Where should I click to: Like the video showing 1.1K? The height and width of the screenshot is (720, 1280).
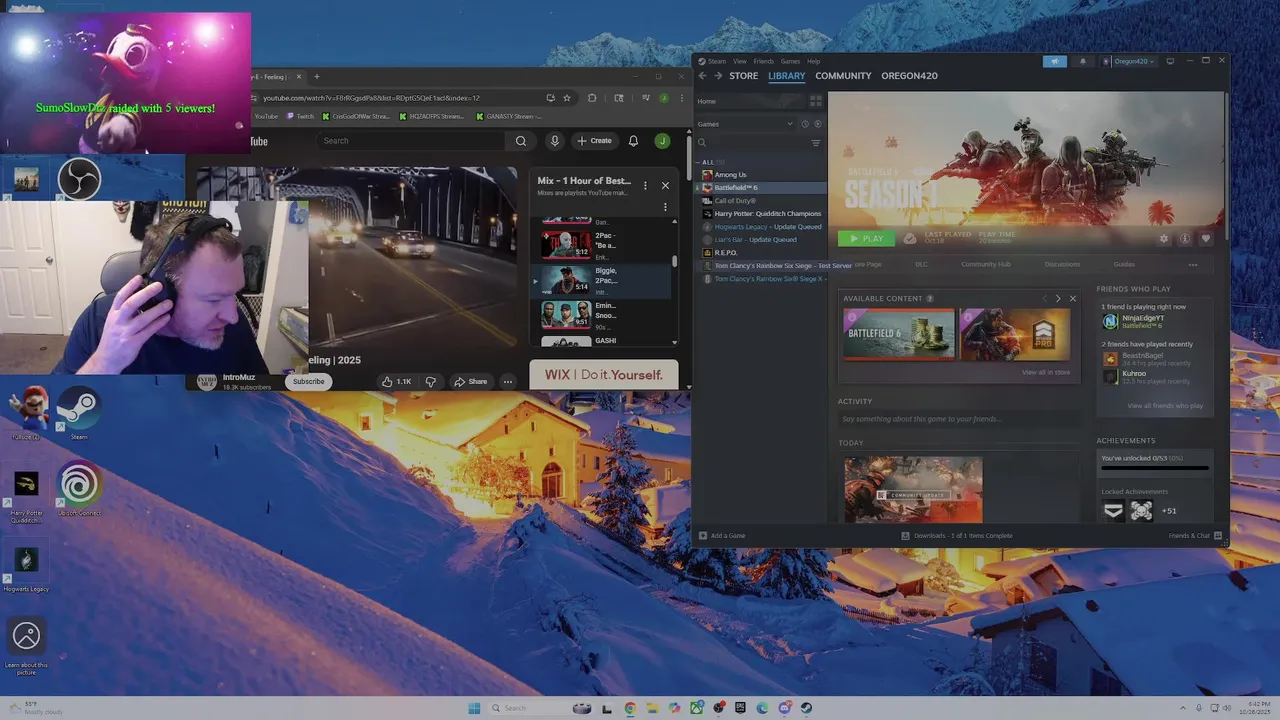tap(396, 381)
